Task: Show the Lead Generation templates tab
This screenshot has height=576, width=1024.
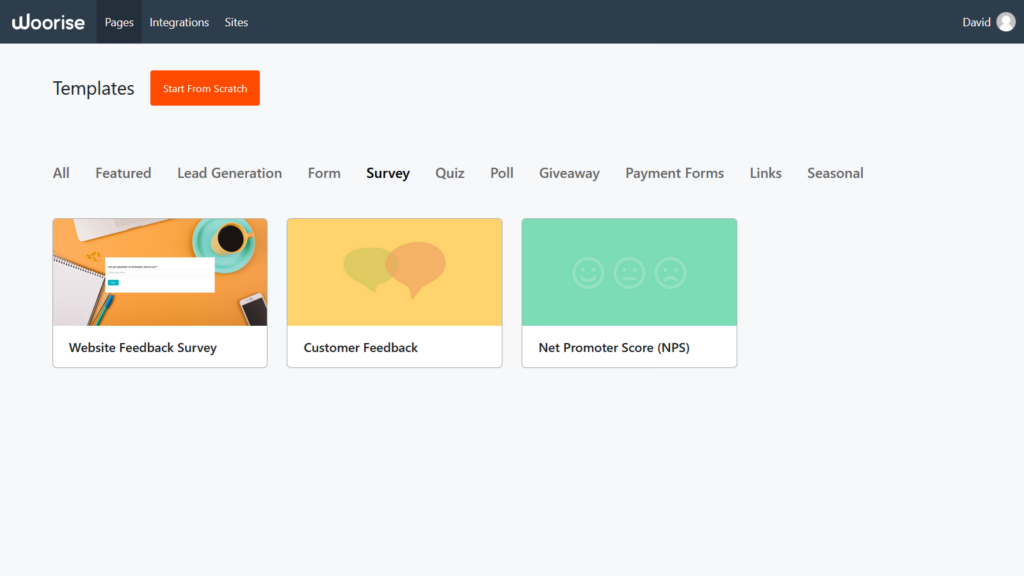Action: click(x=229, y=173)
